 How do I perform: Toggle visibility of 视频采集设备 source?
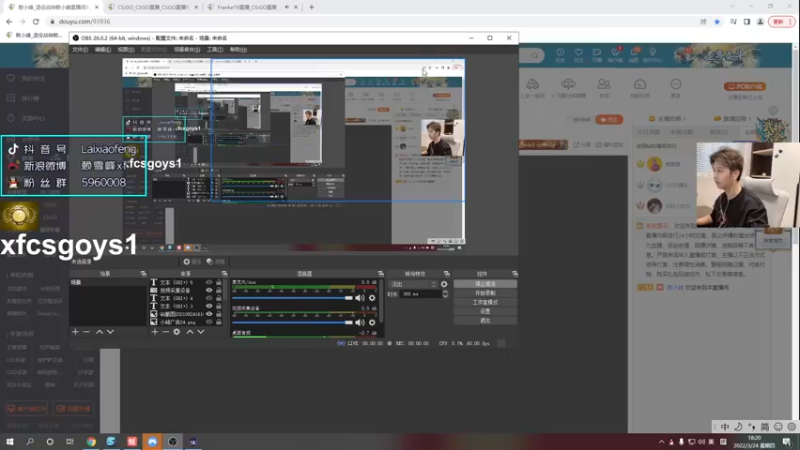point(209,290)
